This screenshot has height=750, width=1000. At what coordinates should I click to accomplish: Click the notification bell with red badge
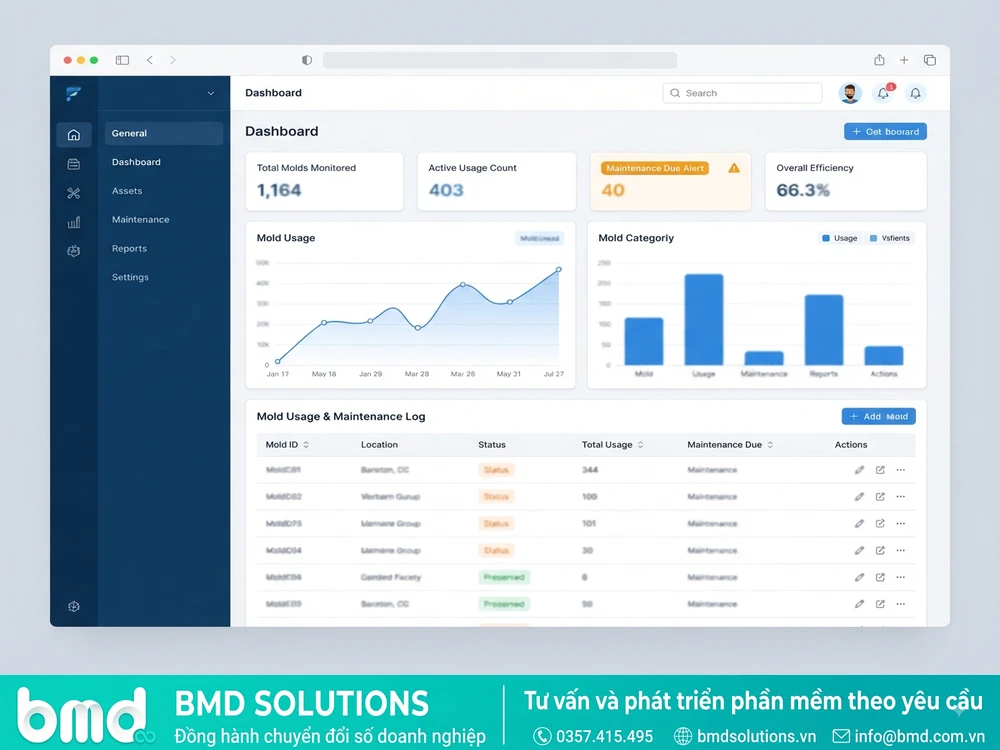pos(883,93)
